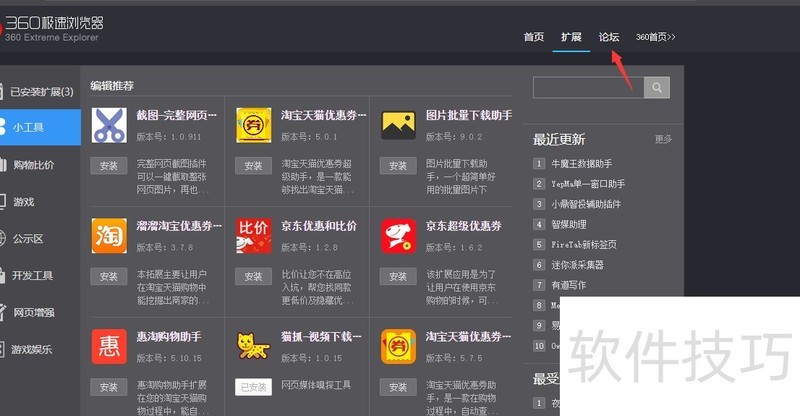Open the 论坛 tab
Viewport: 800px width, 416px height.
609,37
